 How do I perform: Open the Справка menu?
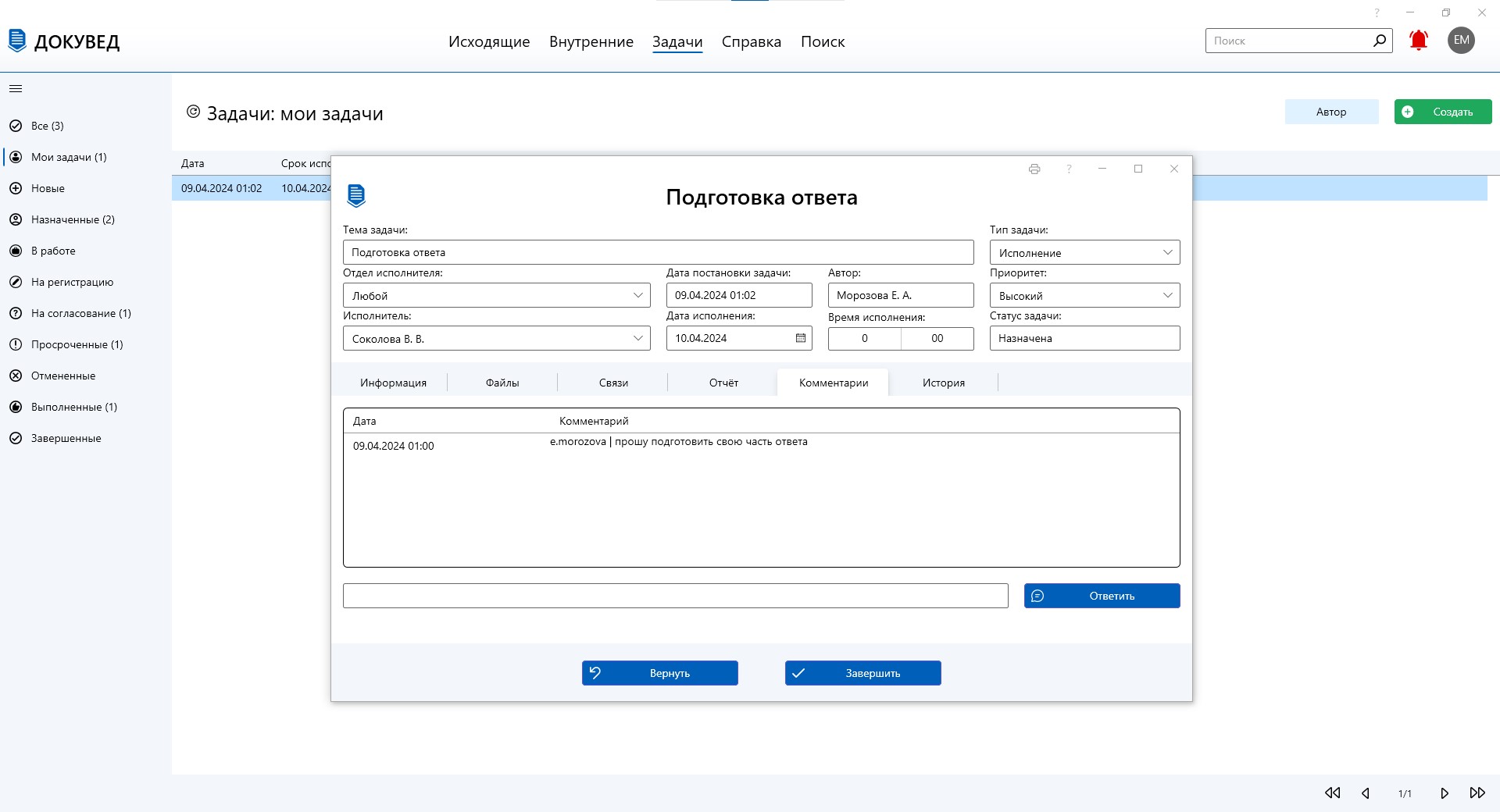pos(752,41)
